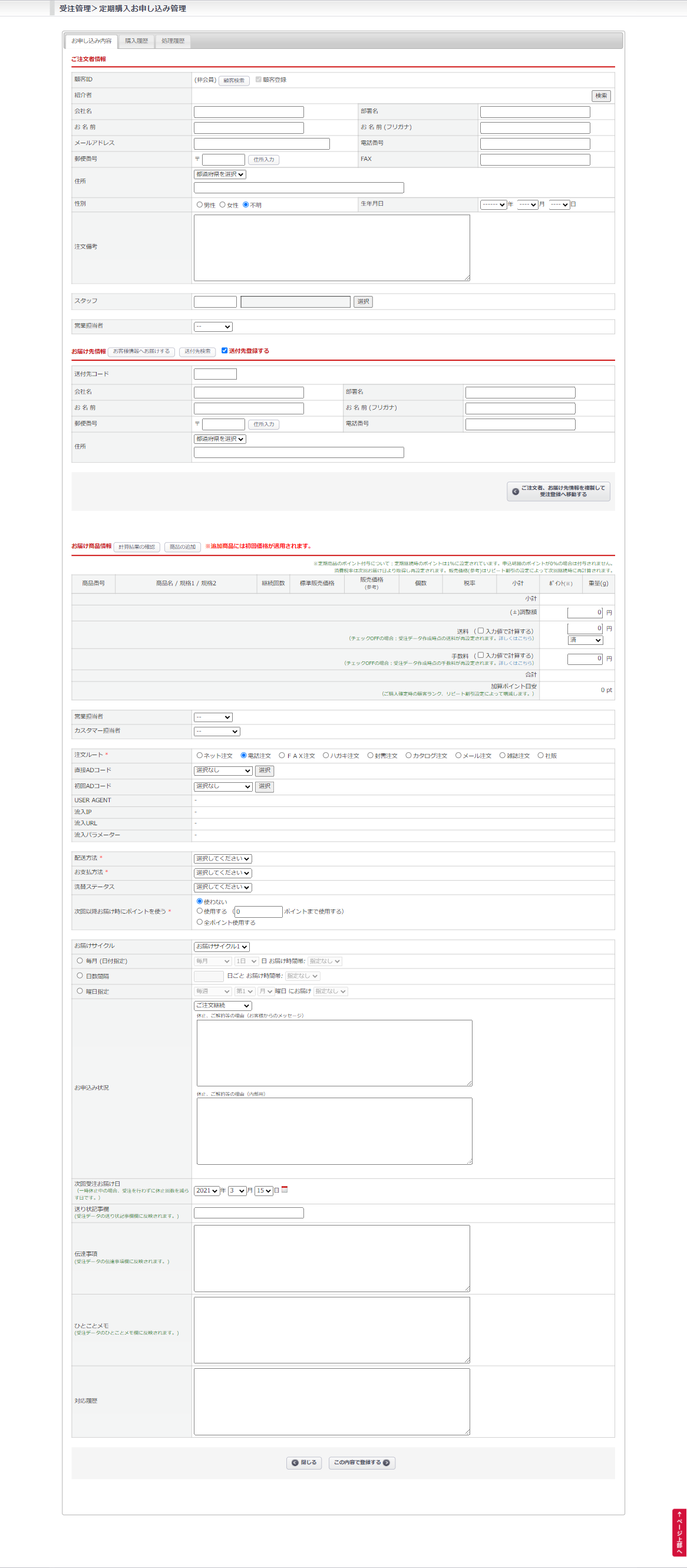Viewport: 687px width, 1568px height.
Task: Click 閉じる button
Action: 303,1462
